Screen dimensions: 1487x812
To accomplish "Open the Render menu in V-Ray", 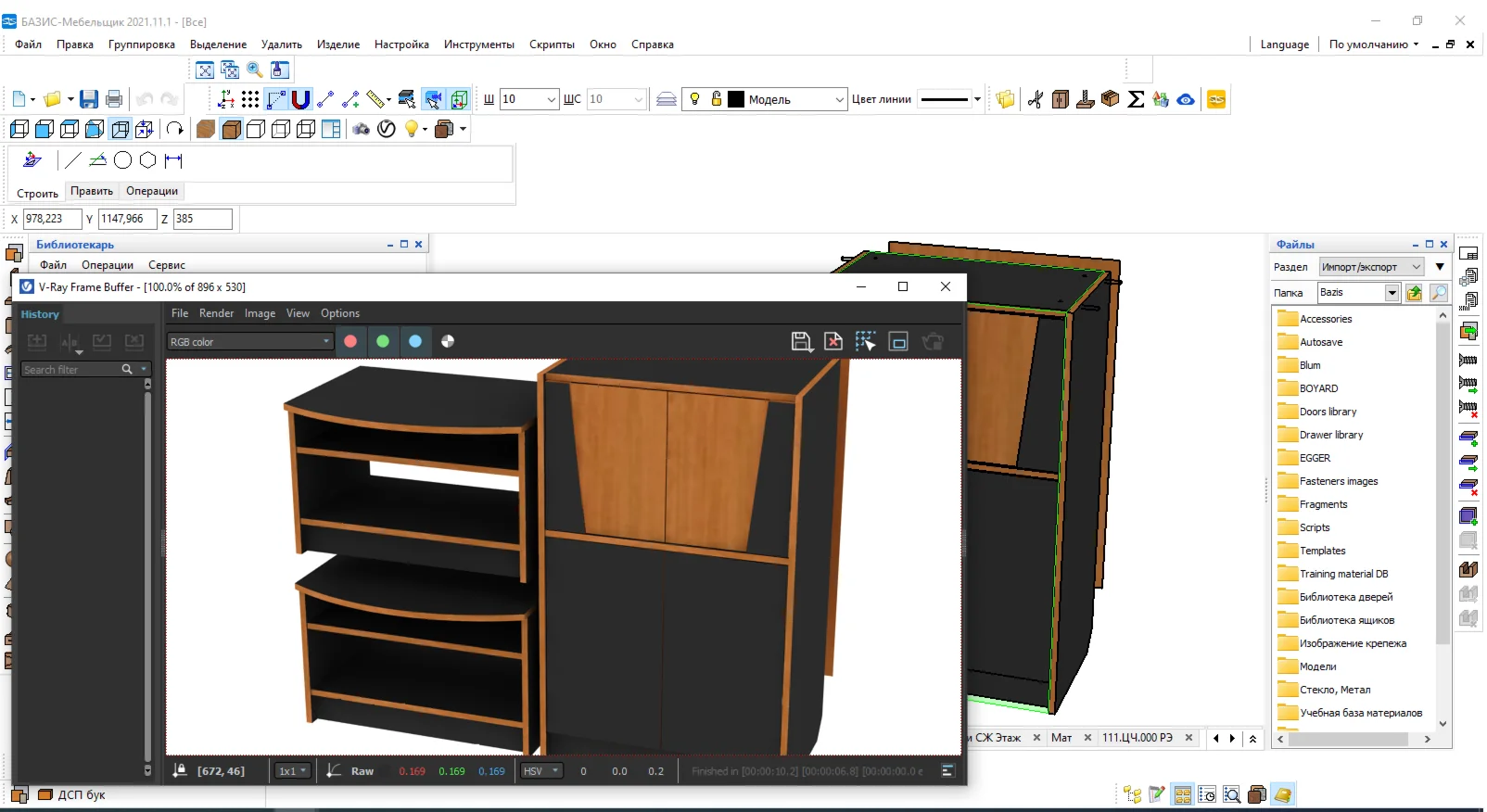I will 216,313.
